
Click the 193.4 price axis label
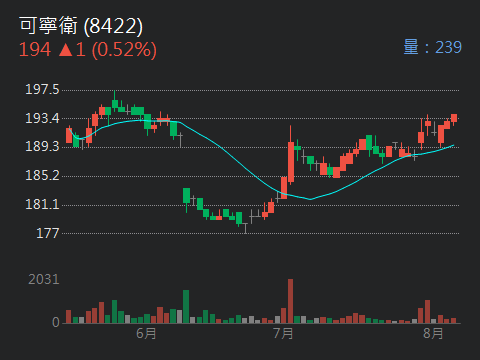tap(42, 118)
